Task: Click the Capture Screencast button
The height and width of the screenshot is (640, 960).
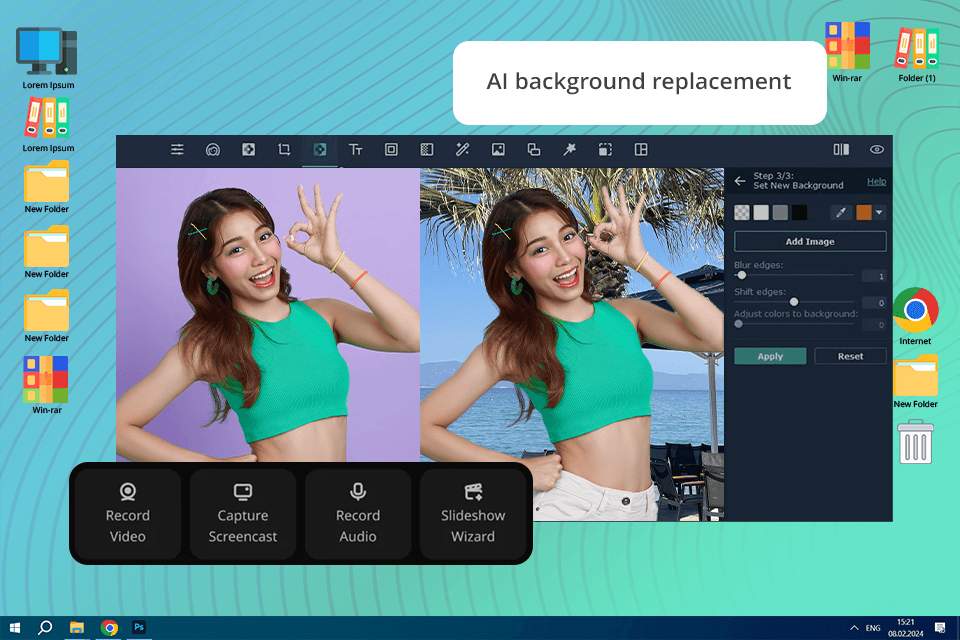Action: [242, 513]
